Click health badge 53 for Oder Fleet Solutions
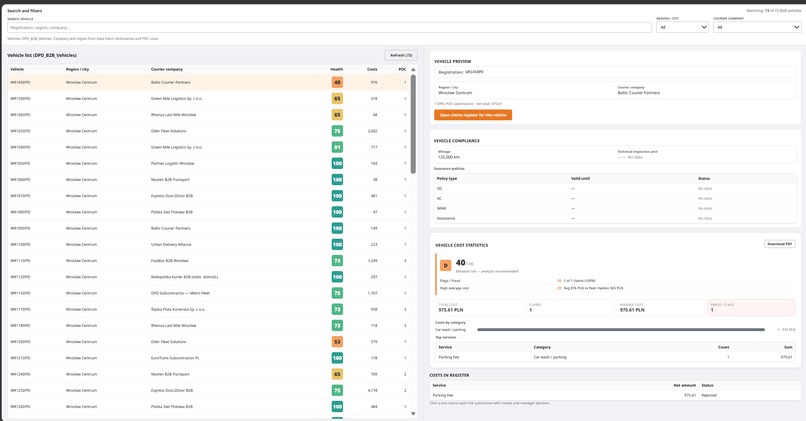 point(337,341)
